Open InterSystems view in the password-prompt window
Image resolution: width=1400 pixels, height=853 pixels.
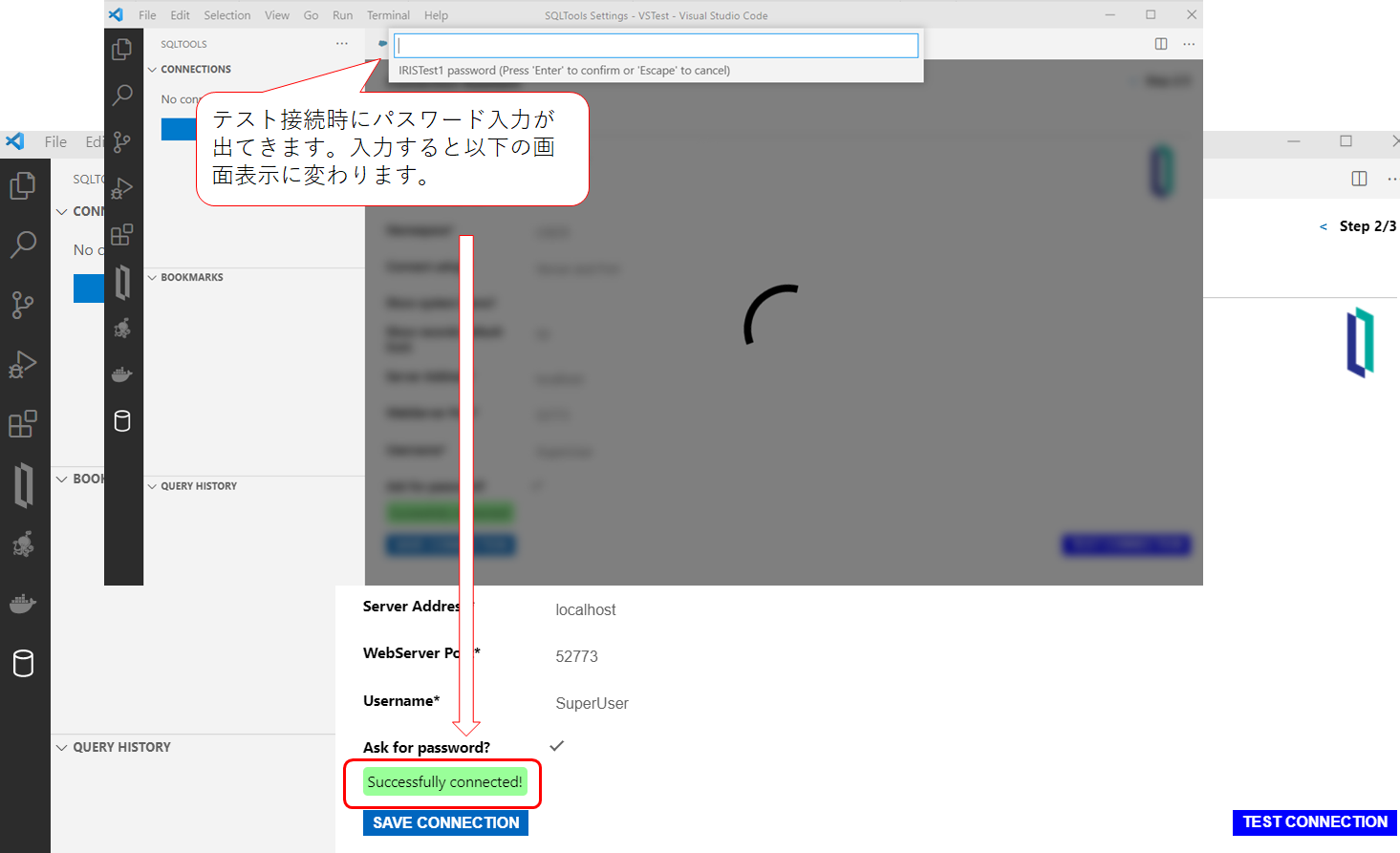click(122, 283)
